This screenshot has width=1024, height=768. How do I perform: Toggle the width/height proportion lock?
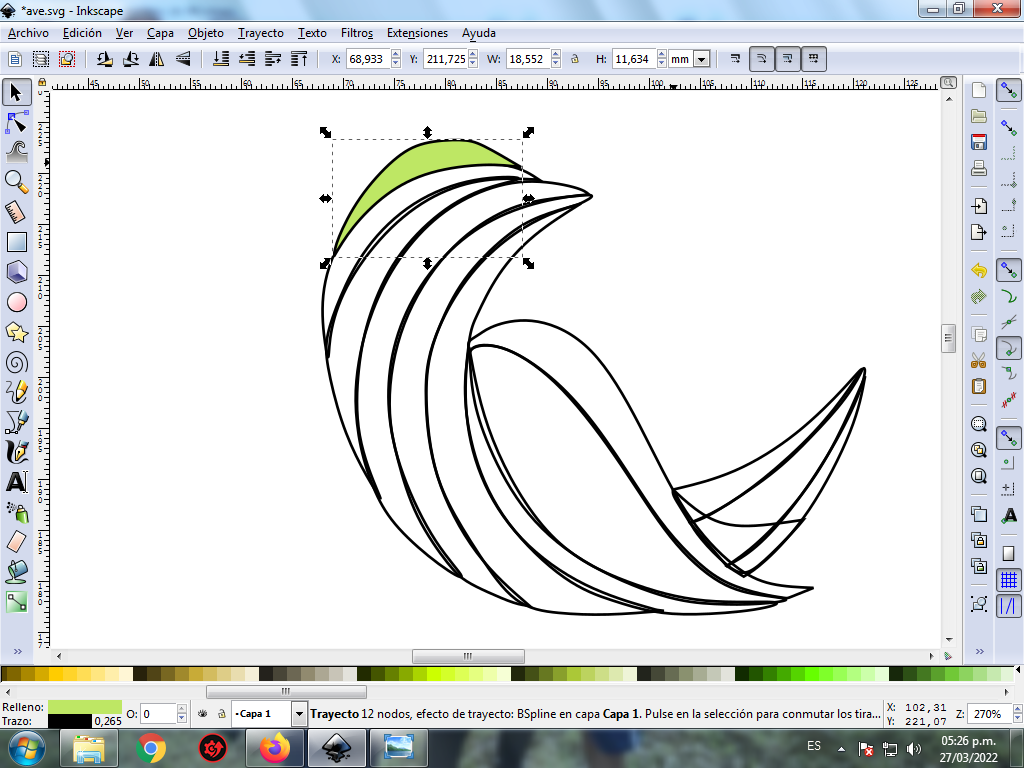pos(575,59)
